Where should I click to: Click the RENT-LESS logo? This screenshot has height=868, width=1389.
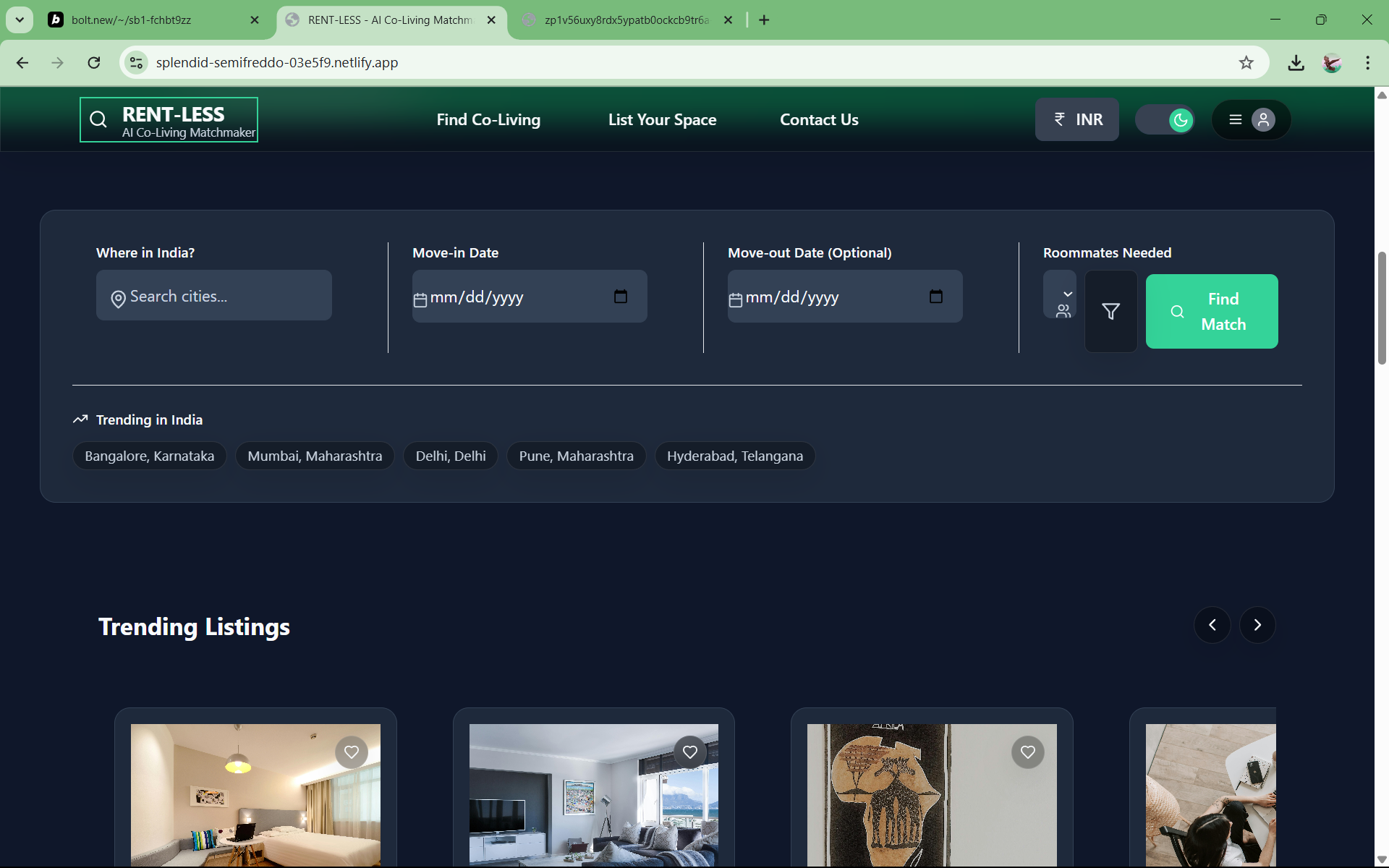[x=169, y=120]
